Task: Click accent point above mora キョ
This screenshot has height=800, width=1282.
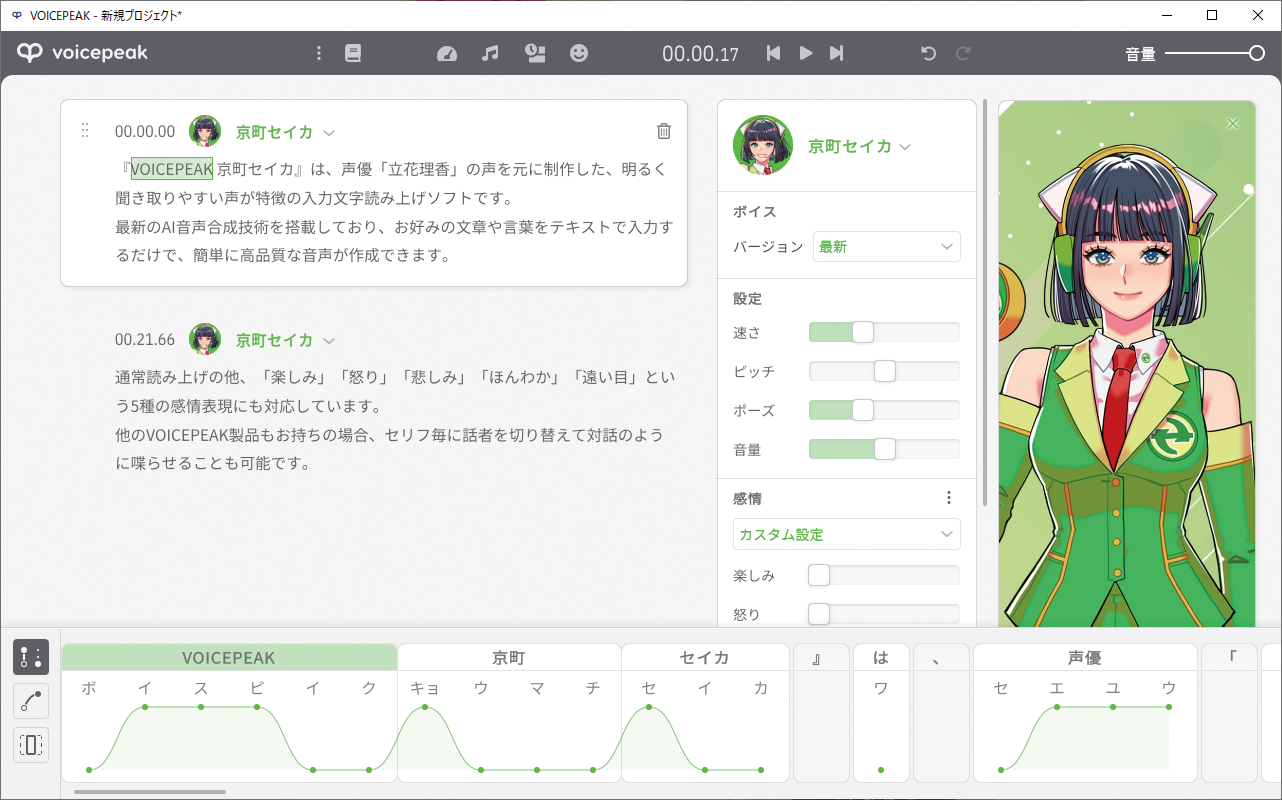Action: pos(425,707)
